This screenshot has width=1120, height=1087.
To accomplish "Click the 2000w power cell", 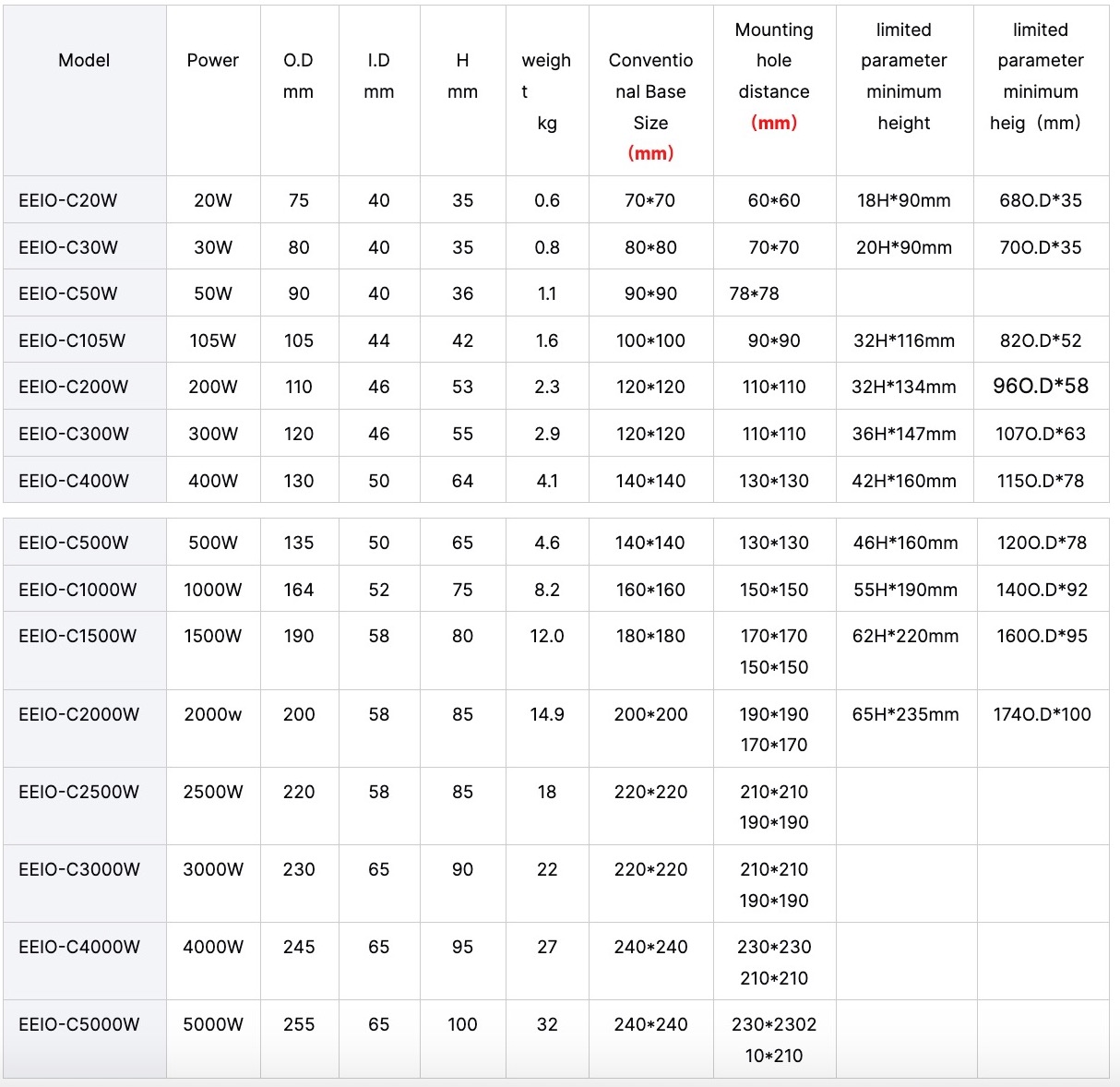I will (x=213, y=714).
